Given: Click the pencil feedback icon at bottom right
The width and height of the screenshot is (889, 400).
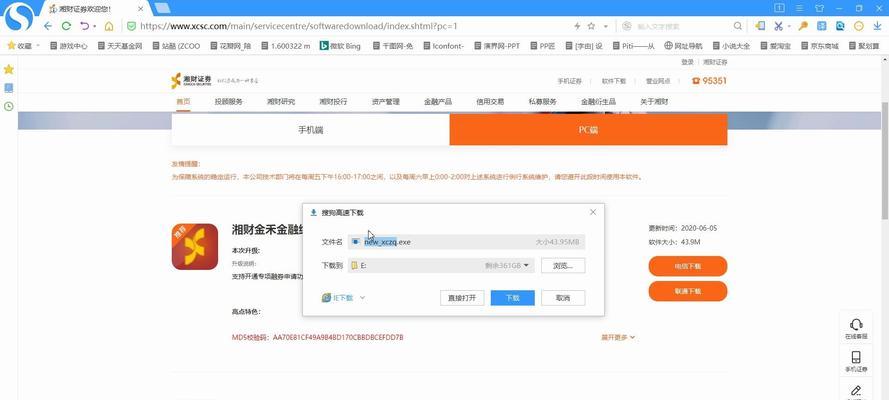Looking at the screenshot, I should [856, 390].
